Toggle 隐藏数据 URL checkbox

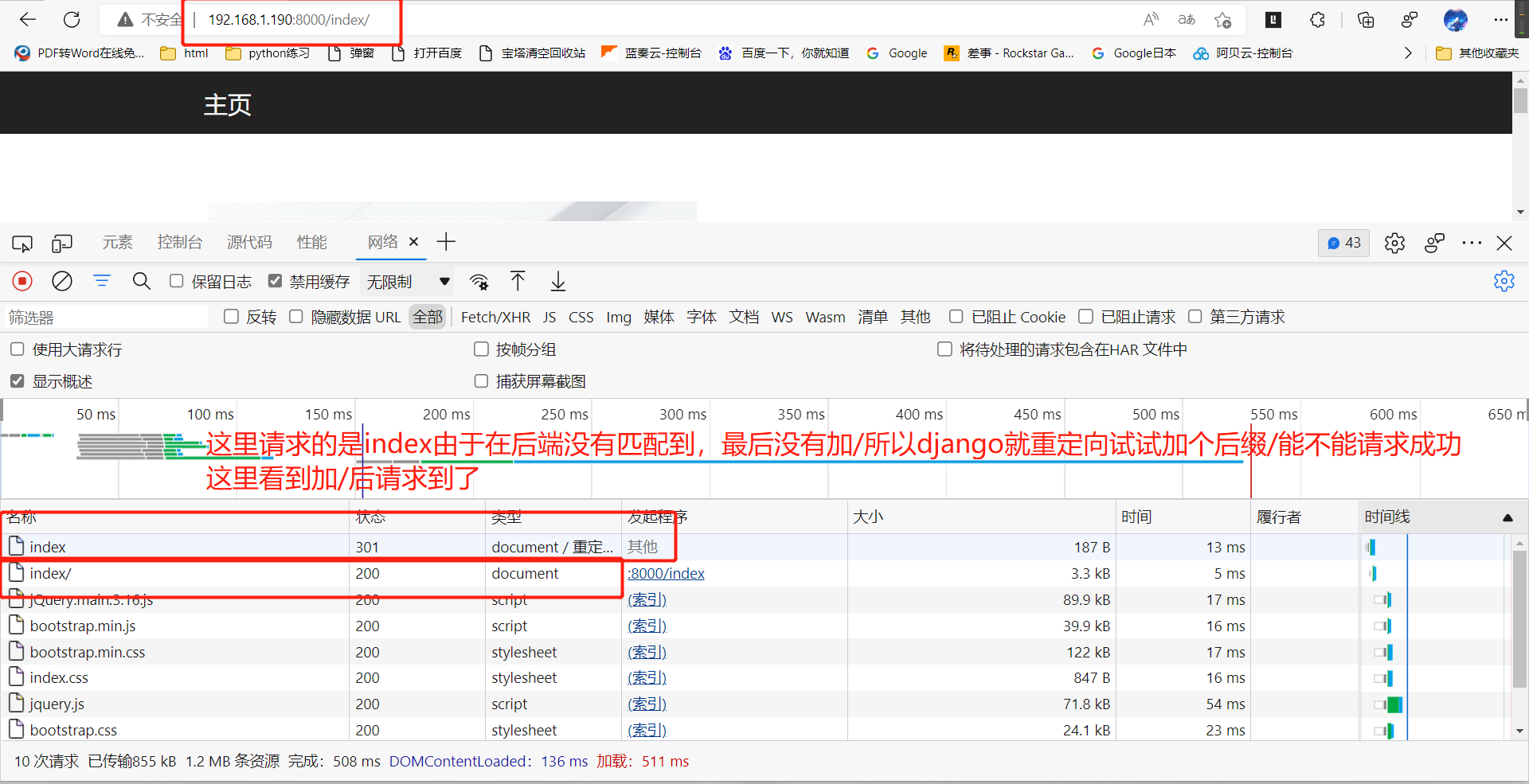click(296, 316)
